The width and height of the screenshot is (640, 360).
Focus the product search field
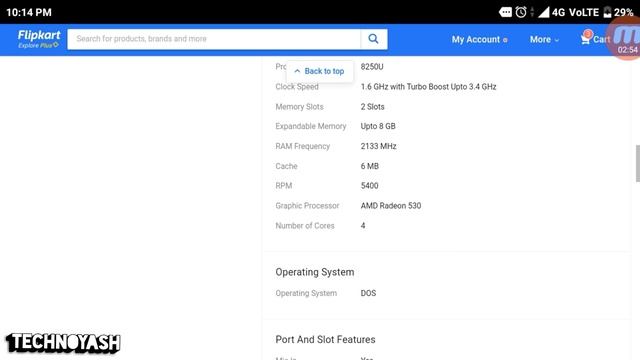click(214, 39)
